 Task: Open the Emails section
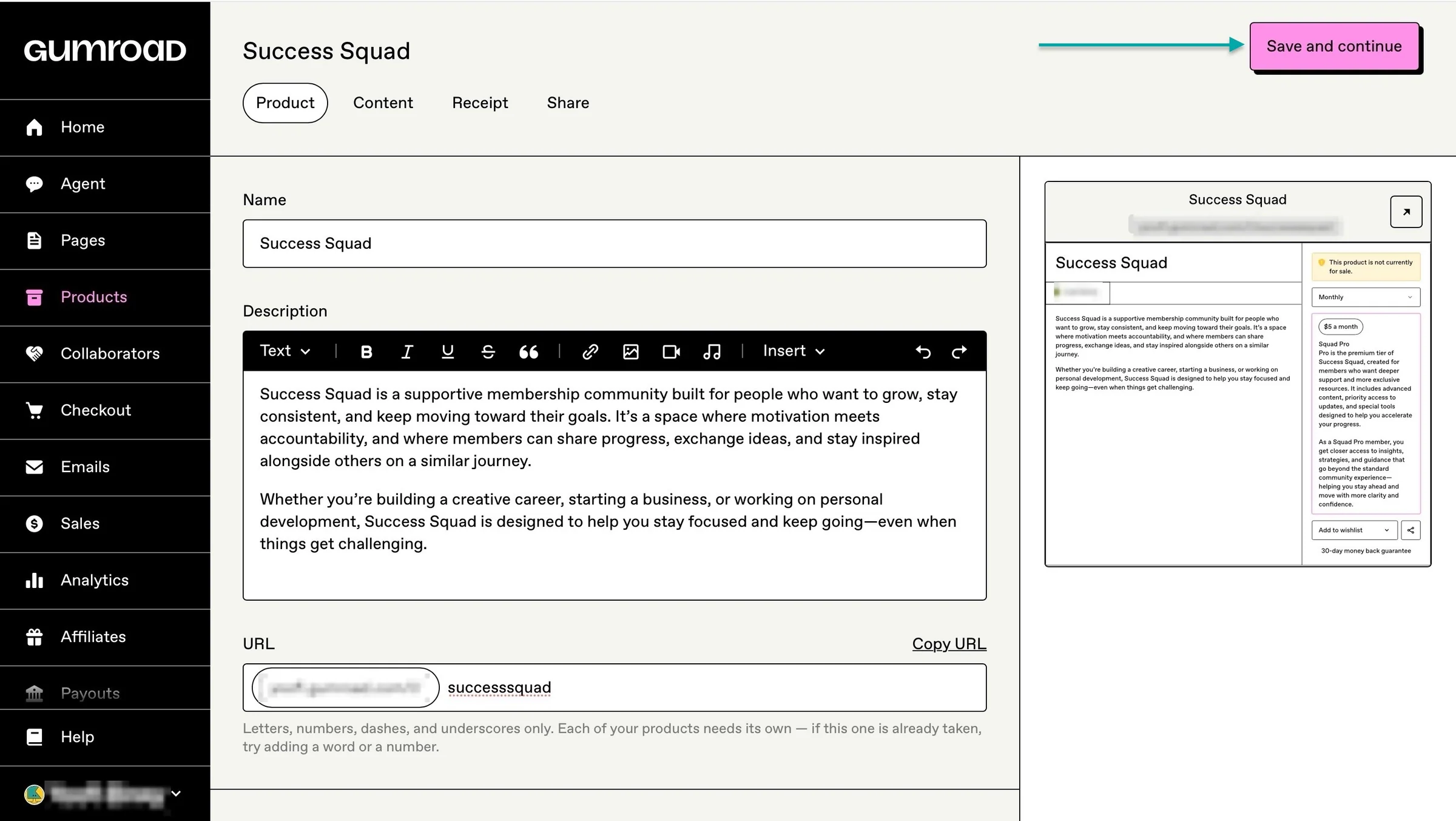click(105, 467)
